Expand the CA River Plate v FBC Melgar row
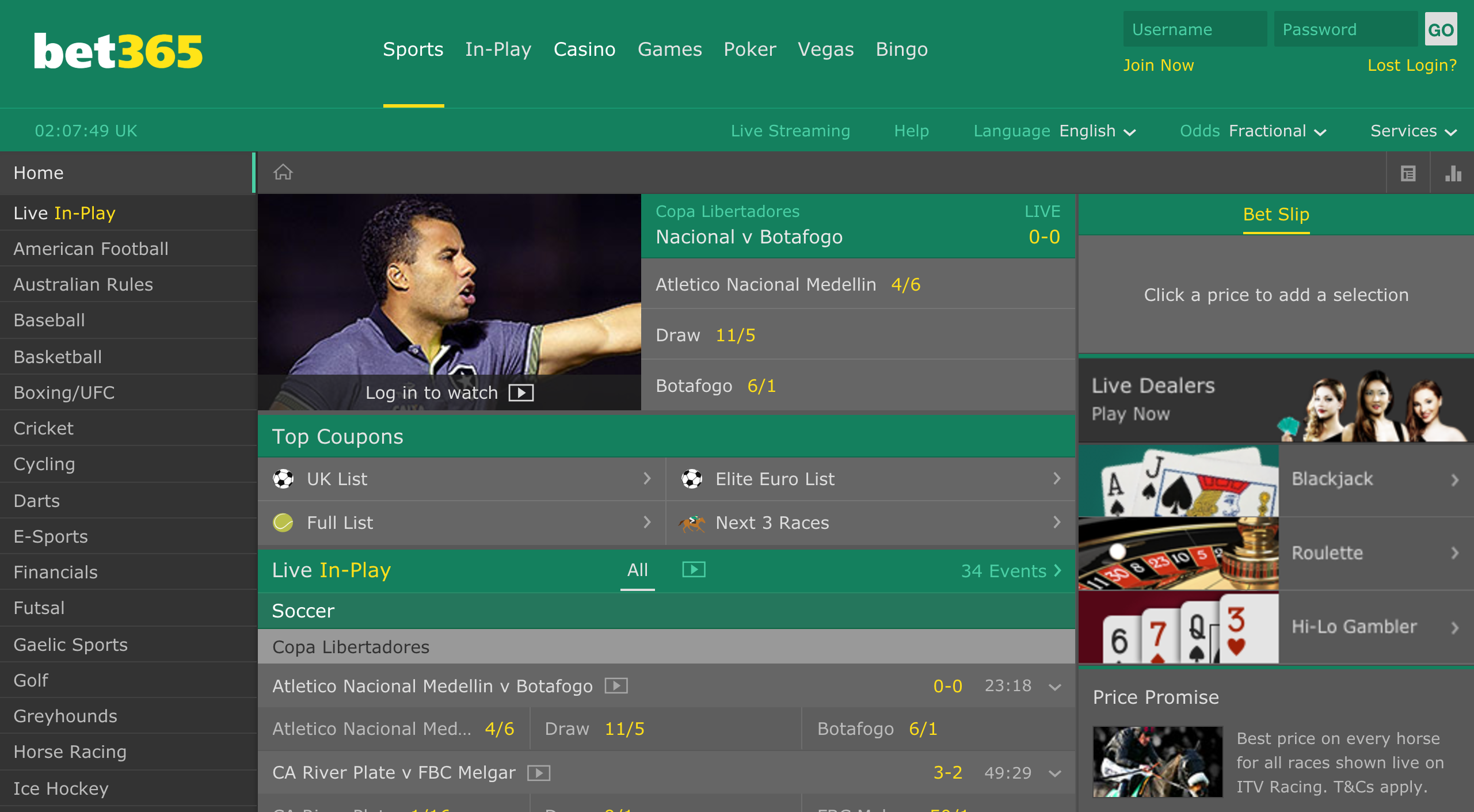 pyautogui.click(x=1057, y=770)
